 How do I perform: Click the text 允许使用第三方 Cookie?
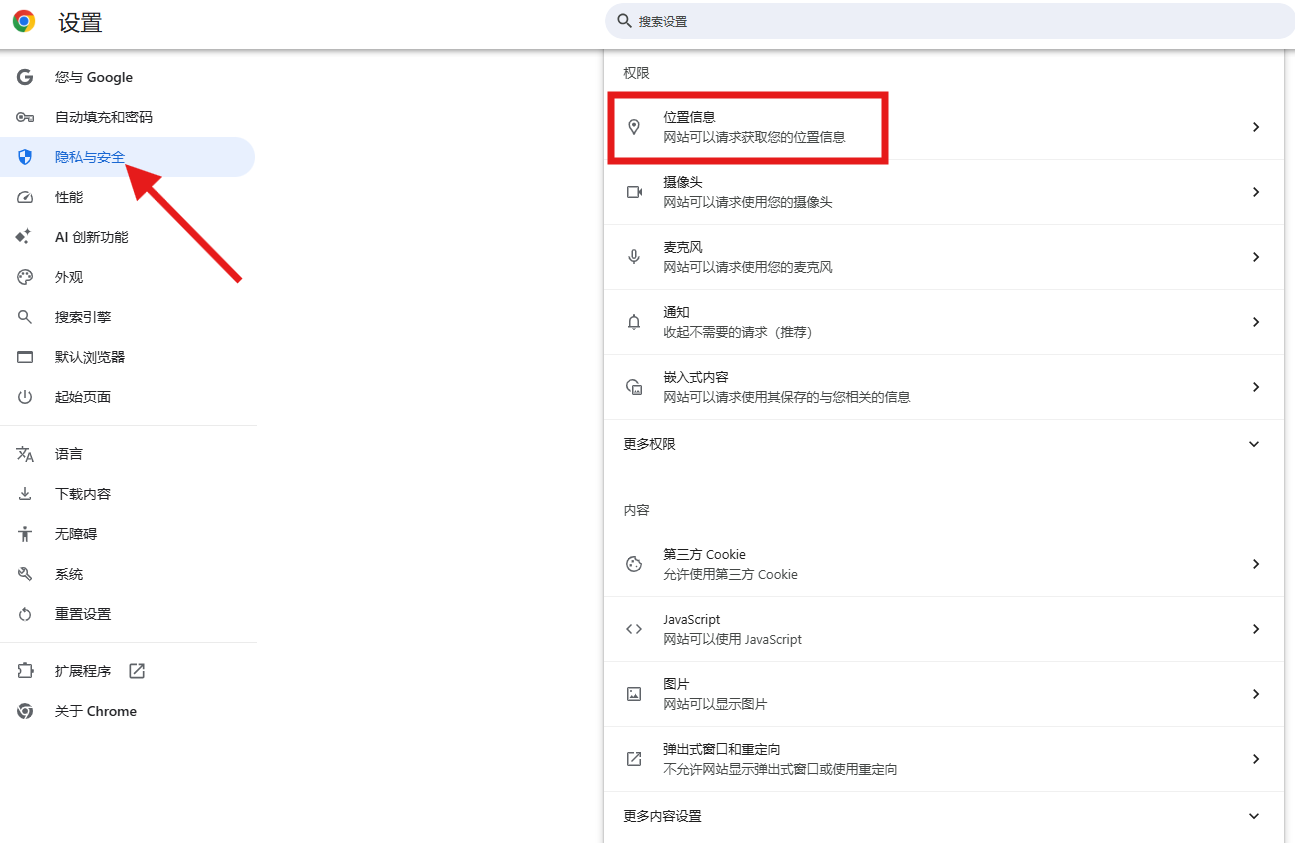(x=730, y=574)
